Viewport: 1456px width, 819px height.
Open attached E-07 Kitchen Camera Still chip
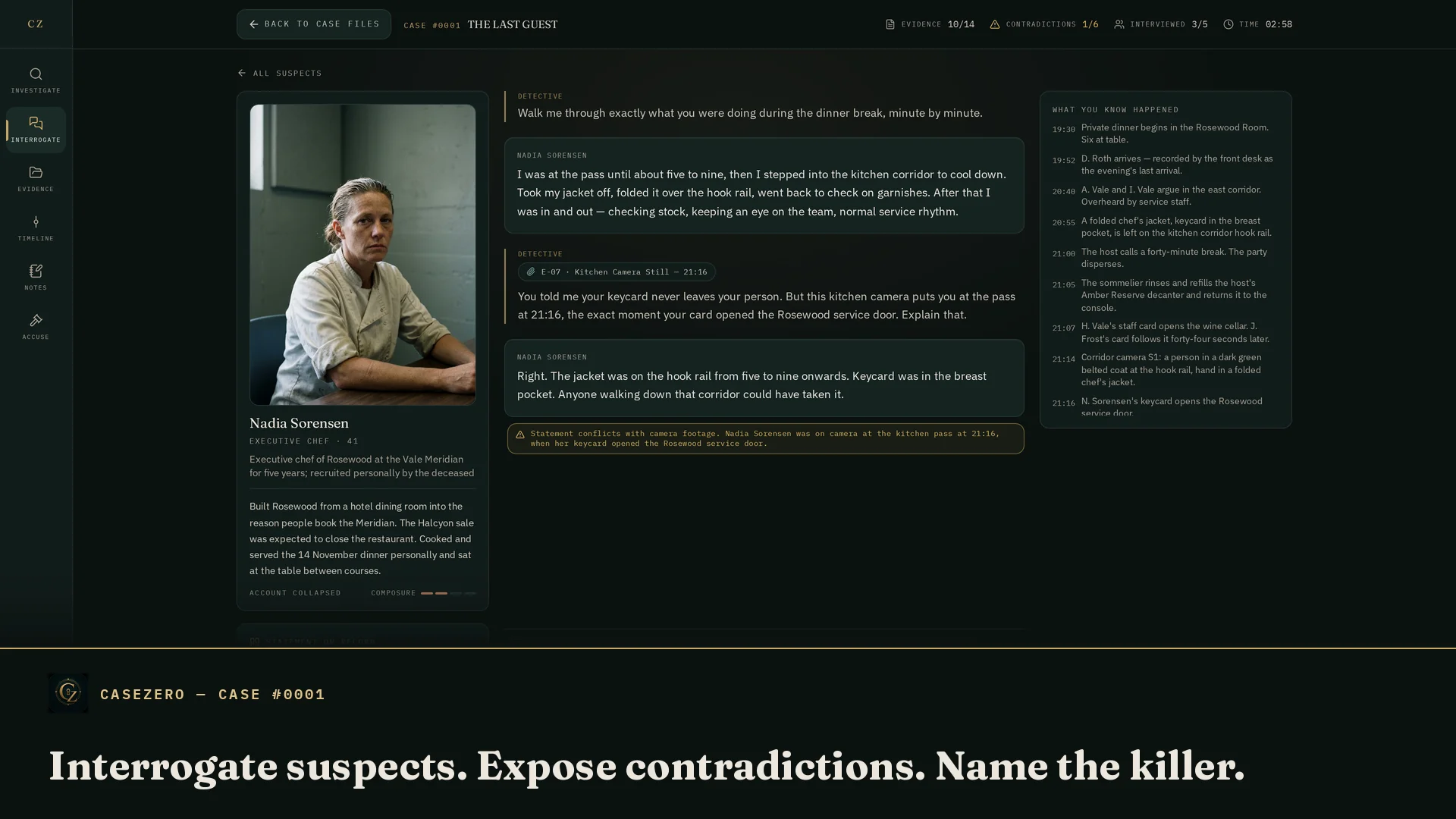pos(617,271)
